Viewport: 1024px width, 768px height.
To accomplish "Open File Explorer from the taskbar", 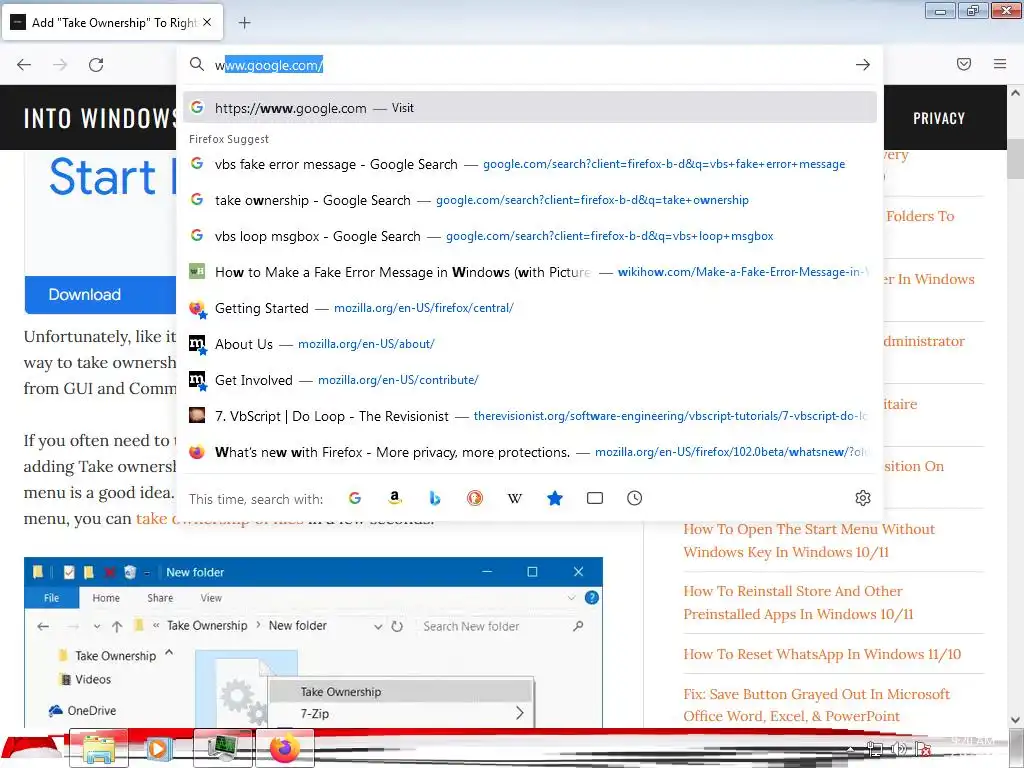I will click(x=99, y=748).
